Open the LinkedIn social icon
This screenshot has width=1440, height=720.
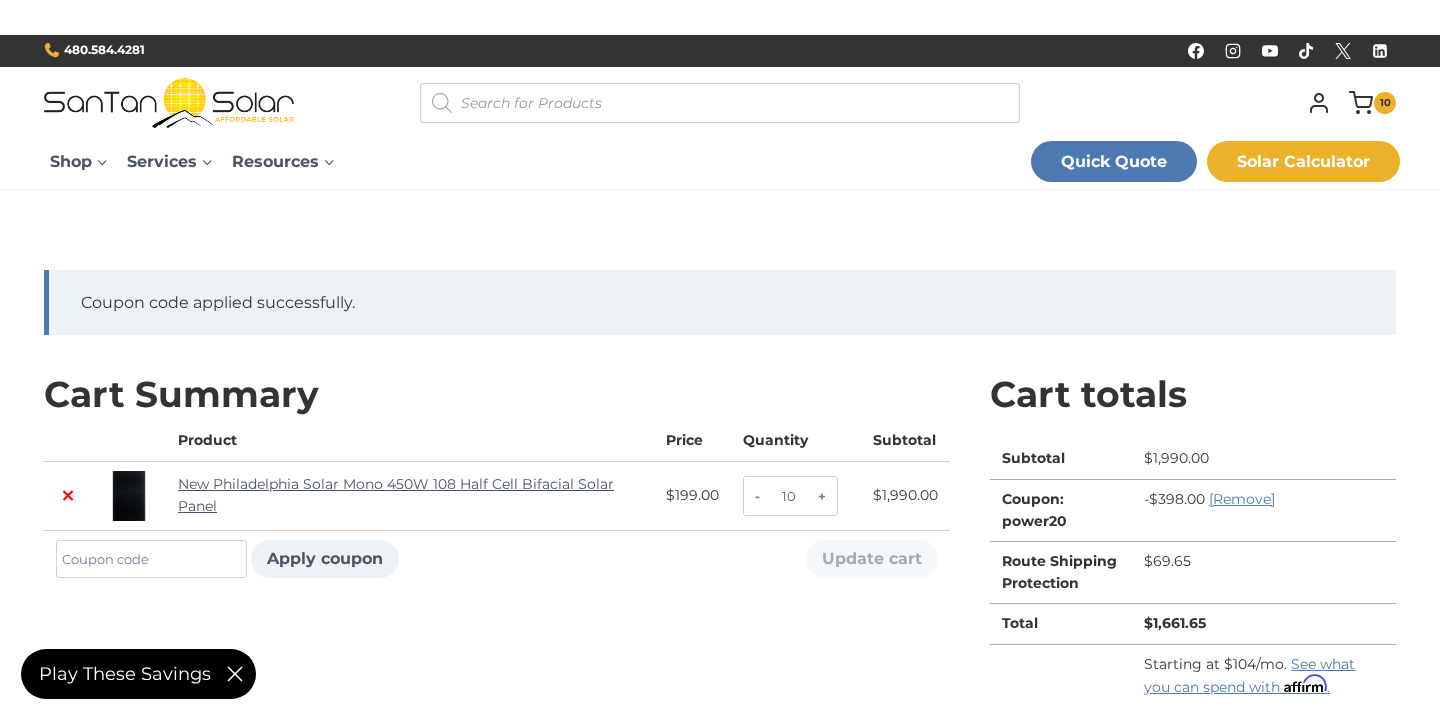(x=1380, y=51)
